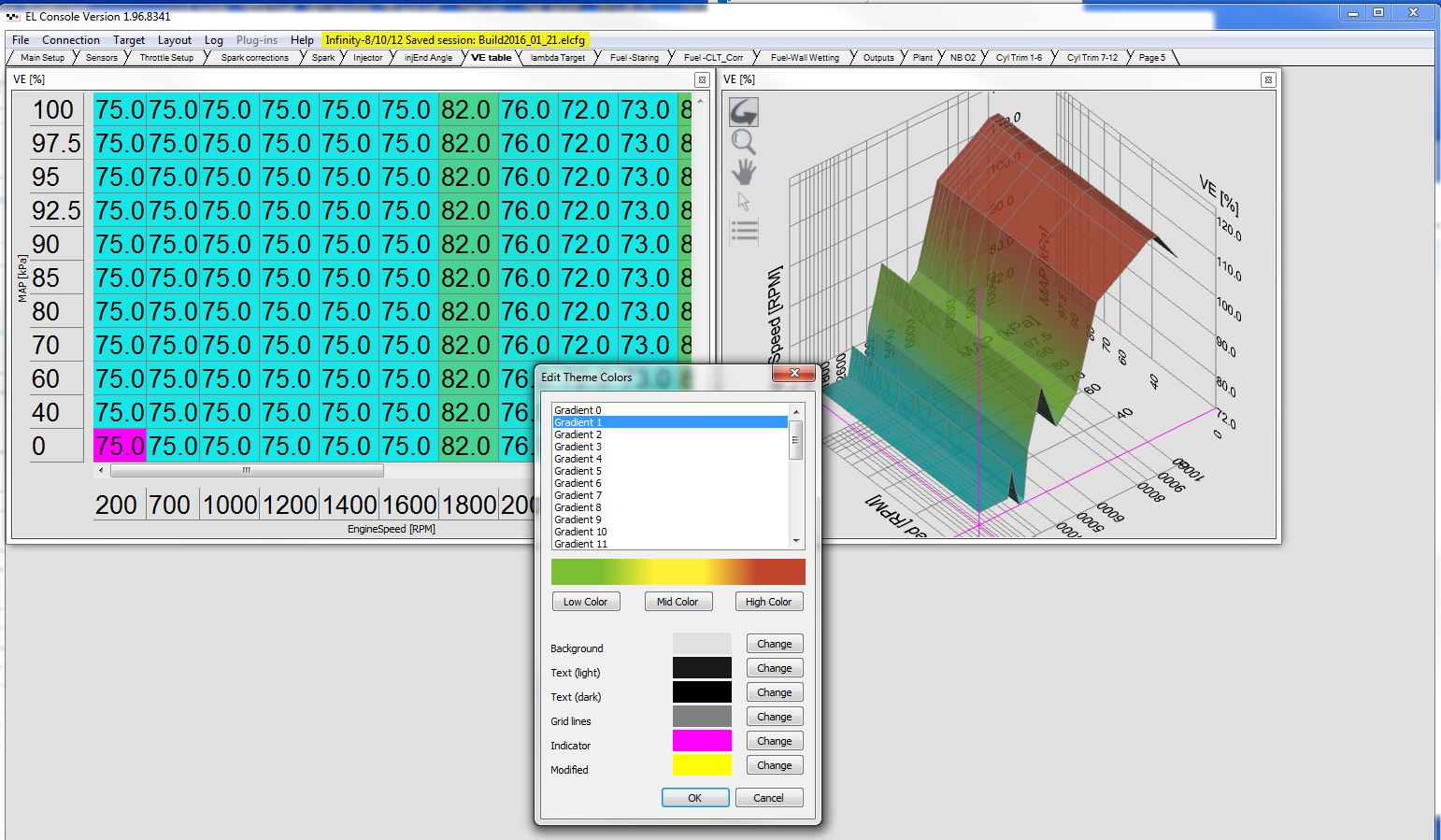
Task: Open the list options icon in 3D view
Action: coord(744,231)
